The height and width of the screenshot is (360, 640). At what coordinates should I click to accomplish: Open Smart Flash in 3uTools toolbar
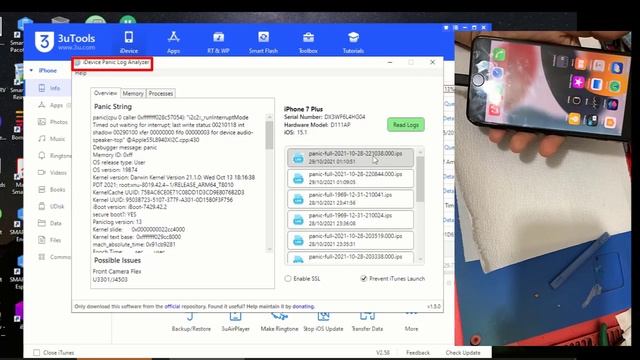tap(263, 42)
